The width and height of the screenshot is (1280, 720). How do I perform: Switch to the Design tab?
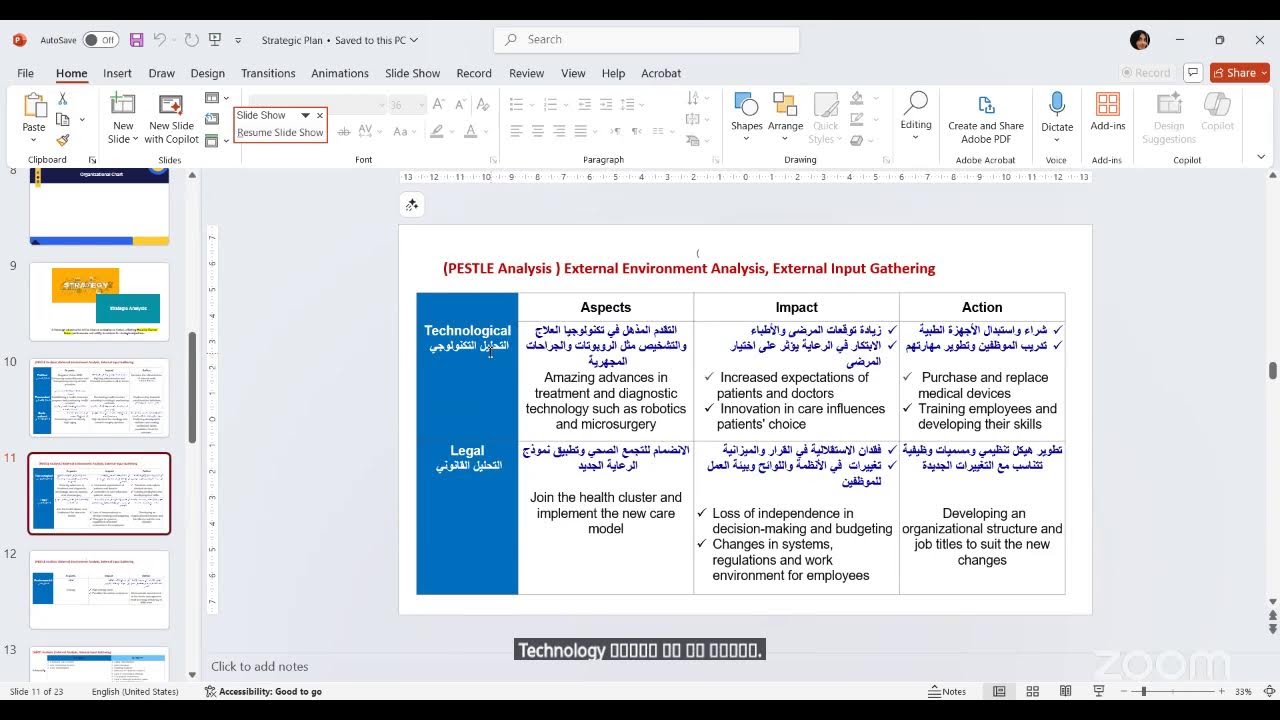[207, 73]
